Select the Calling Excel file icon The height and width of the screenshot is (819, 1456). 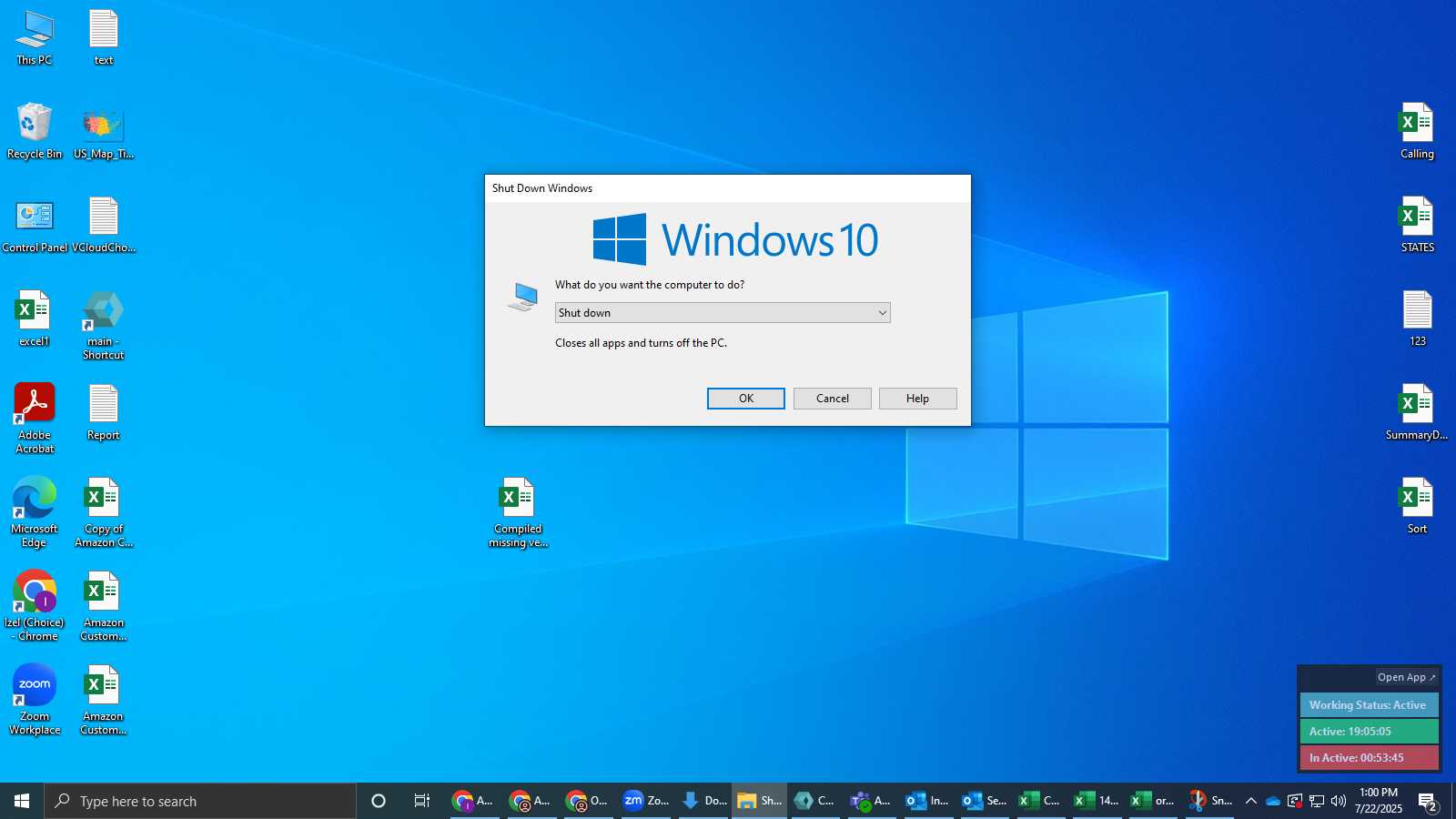click(1417, 131)
